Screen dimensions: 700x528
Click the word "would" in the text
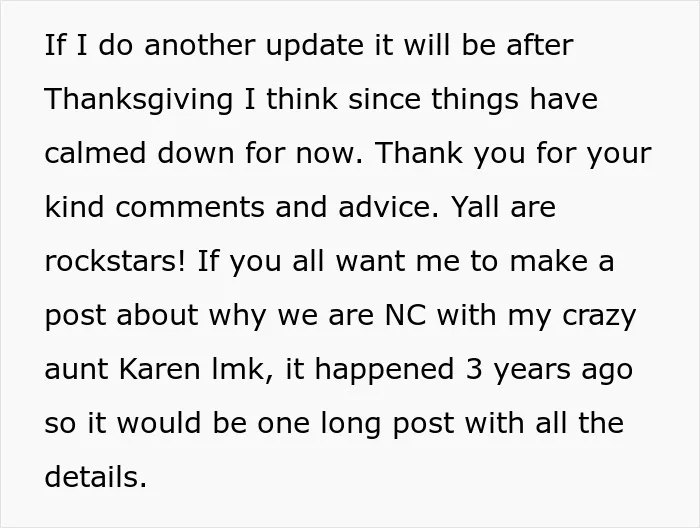(x=158, y=423)
